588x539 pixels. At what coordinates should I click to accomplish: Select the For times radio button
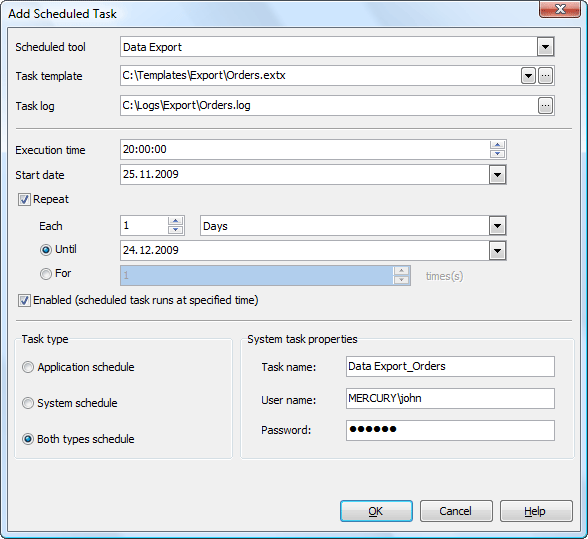pos(46,274)
